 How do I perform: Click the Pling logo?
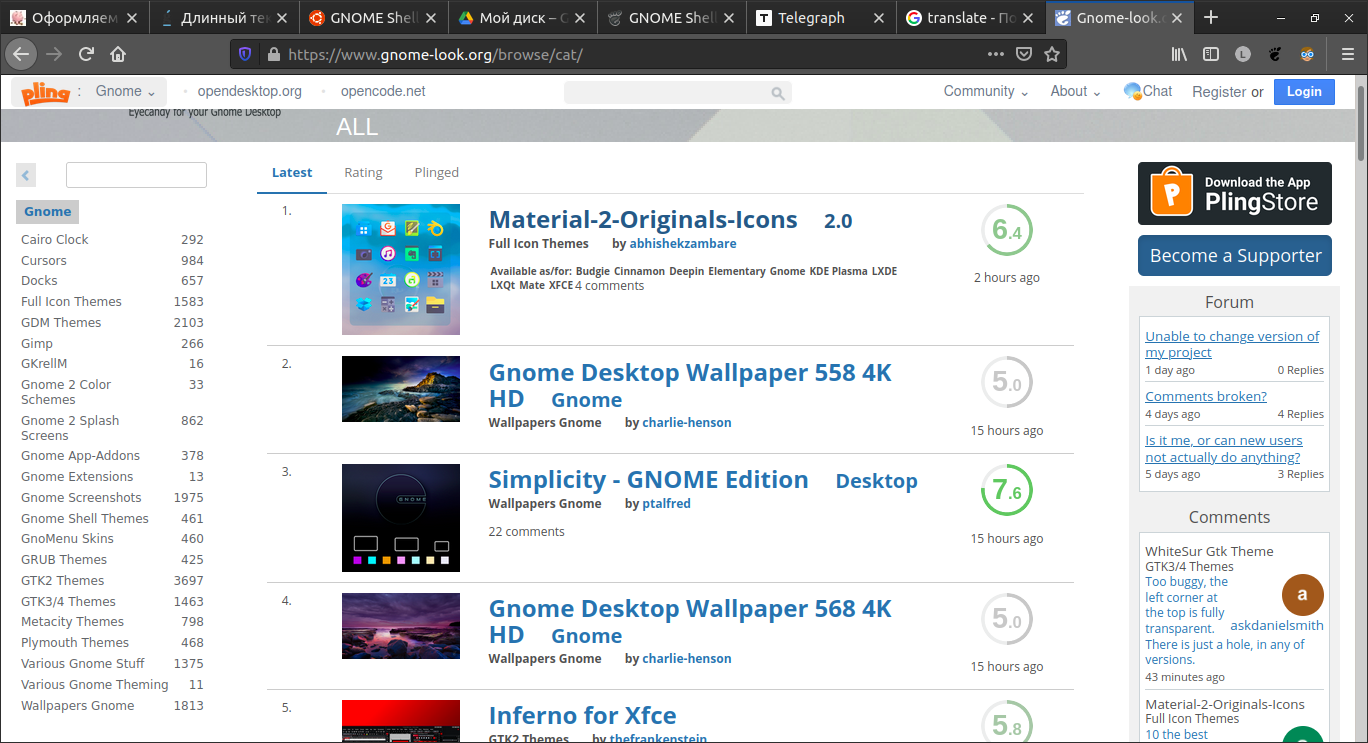pos(45,92)
